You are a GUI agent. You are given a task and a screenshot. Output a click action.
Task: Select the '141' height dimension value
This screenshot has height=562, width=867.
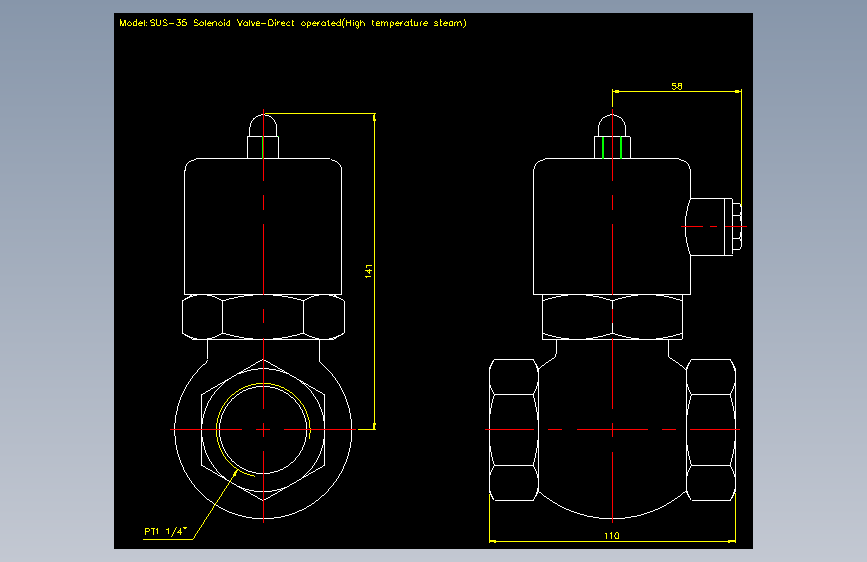[x=369, y=271]
